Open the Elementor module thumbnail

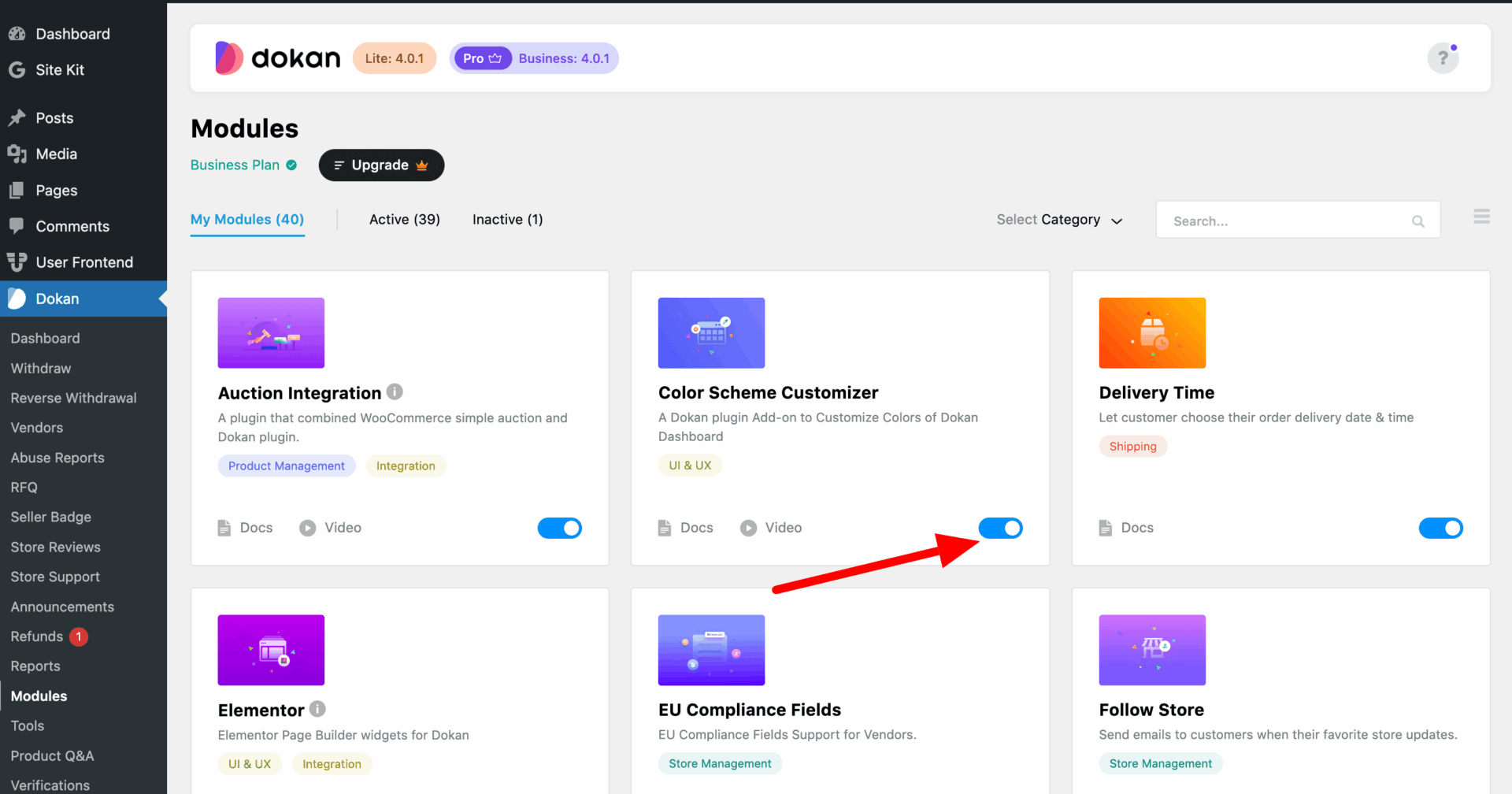coord(271,650)
